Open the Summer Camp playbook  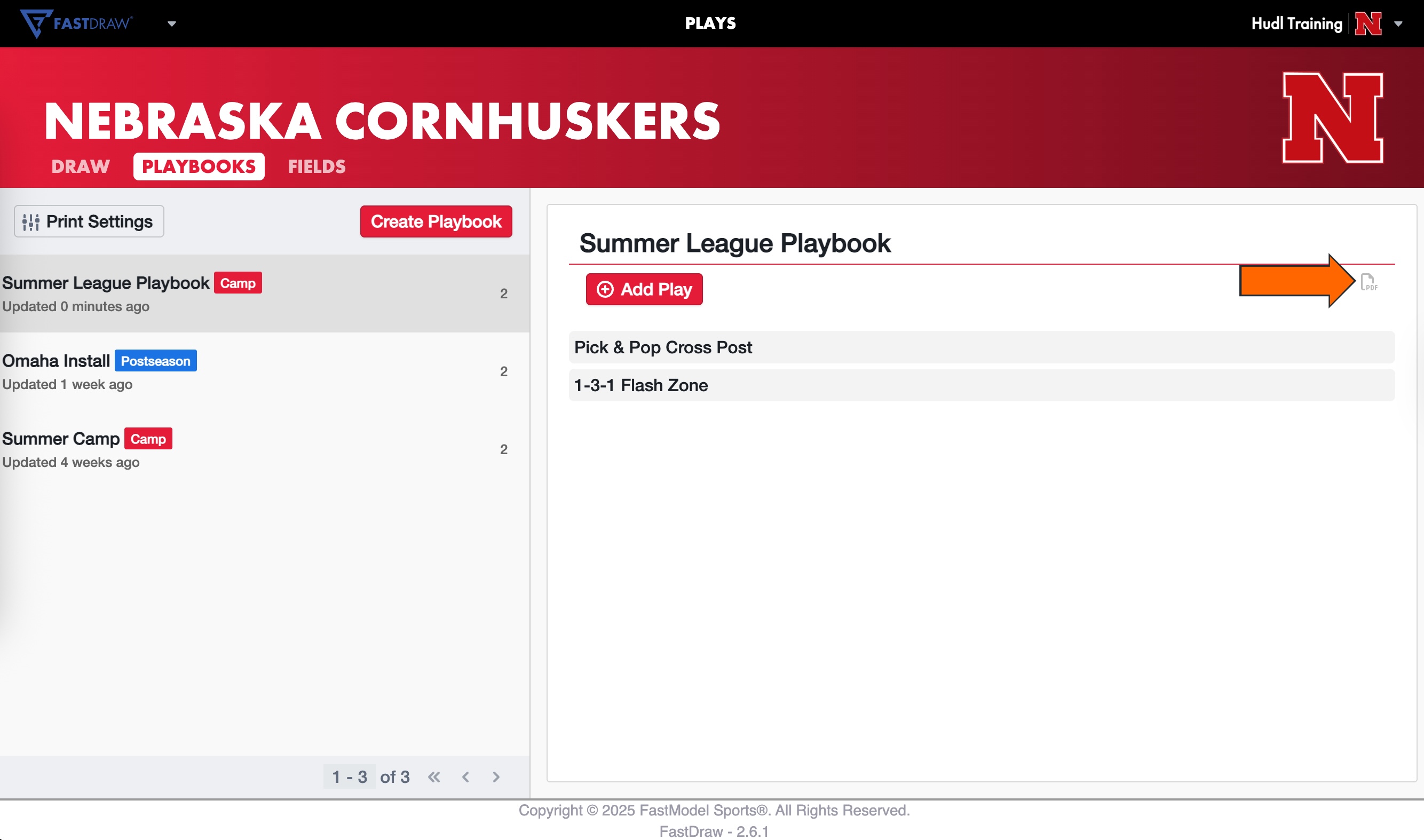[x=264, y=449]
